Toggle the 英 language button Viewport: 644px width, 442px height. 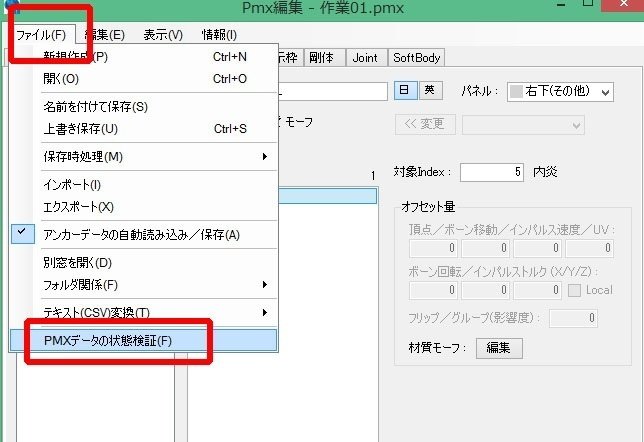(430, 90)
